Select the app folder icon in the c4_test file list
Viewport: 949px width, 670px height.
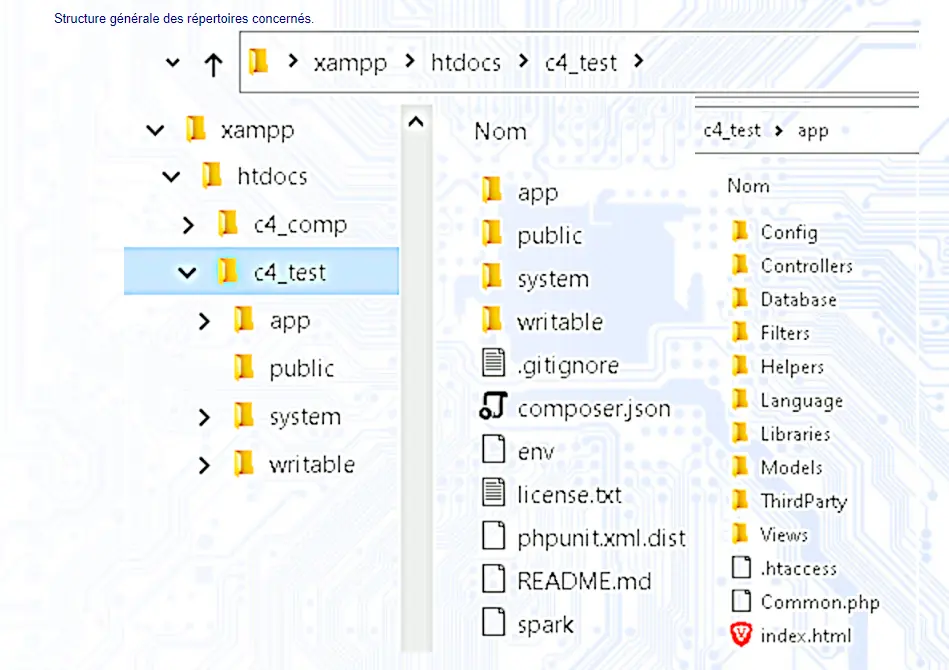[492, 190]
